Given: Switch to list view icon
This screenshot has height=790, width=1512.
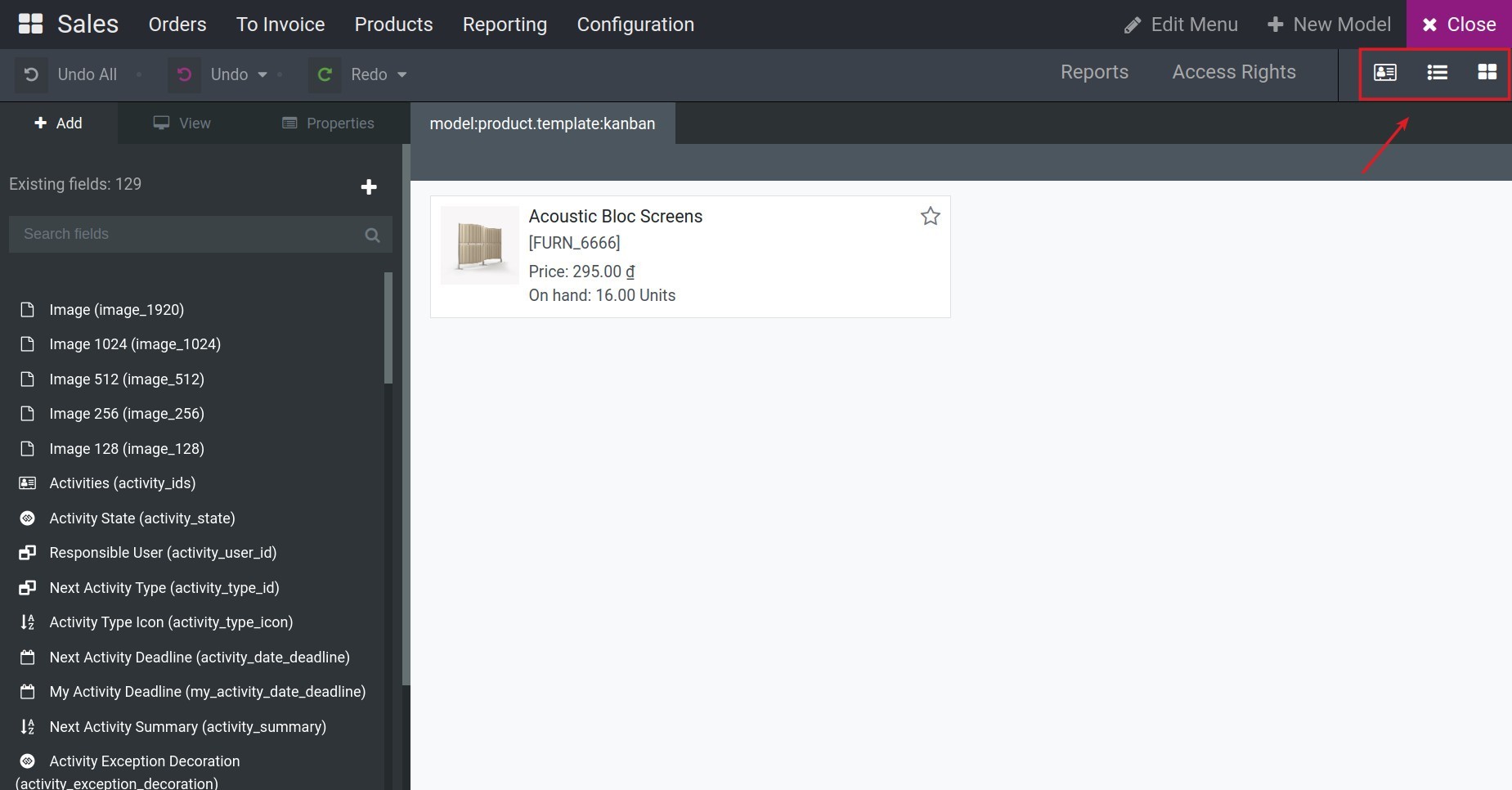Looking at the screenshot, I should point(1437,73).
